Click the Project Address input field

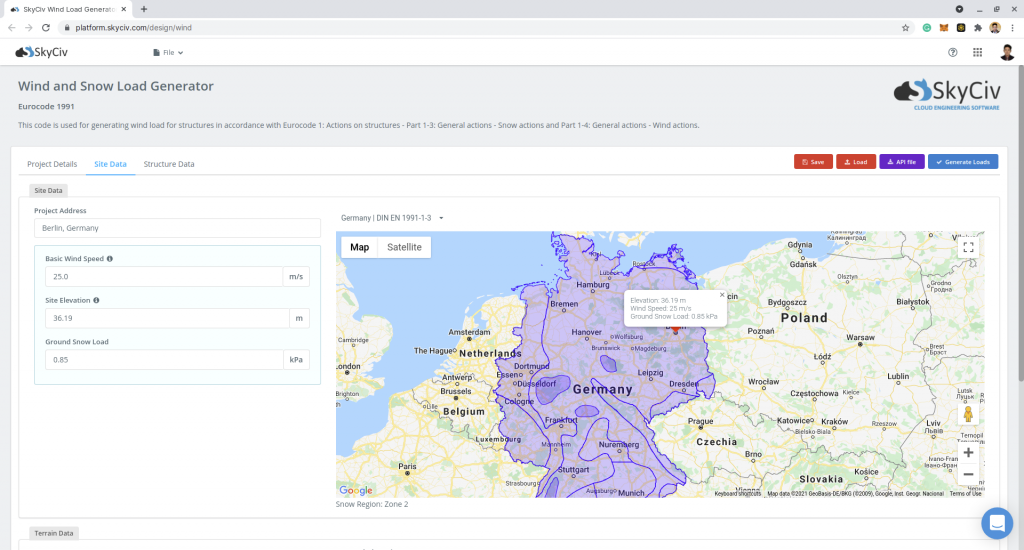point(177,228)
